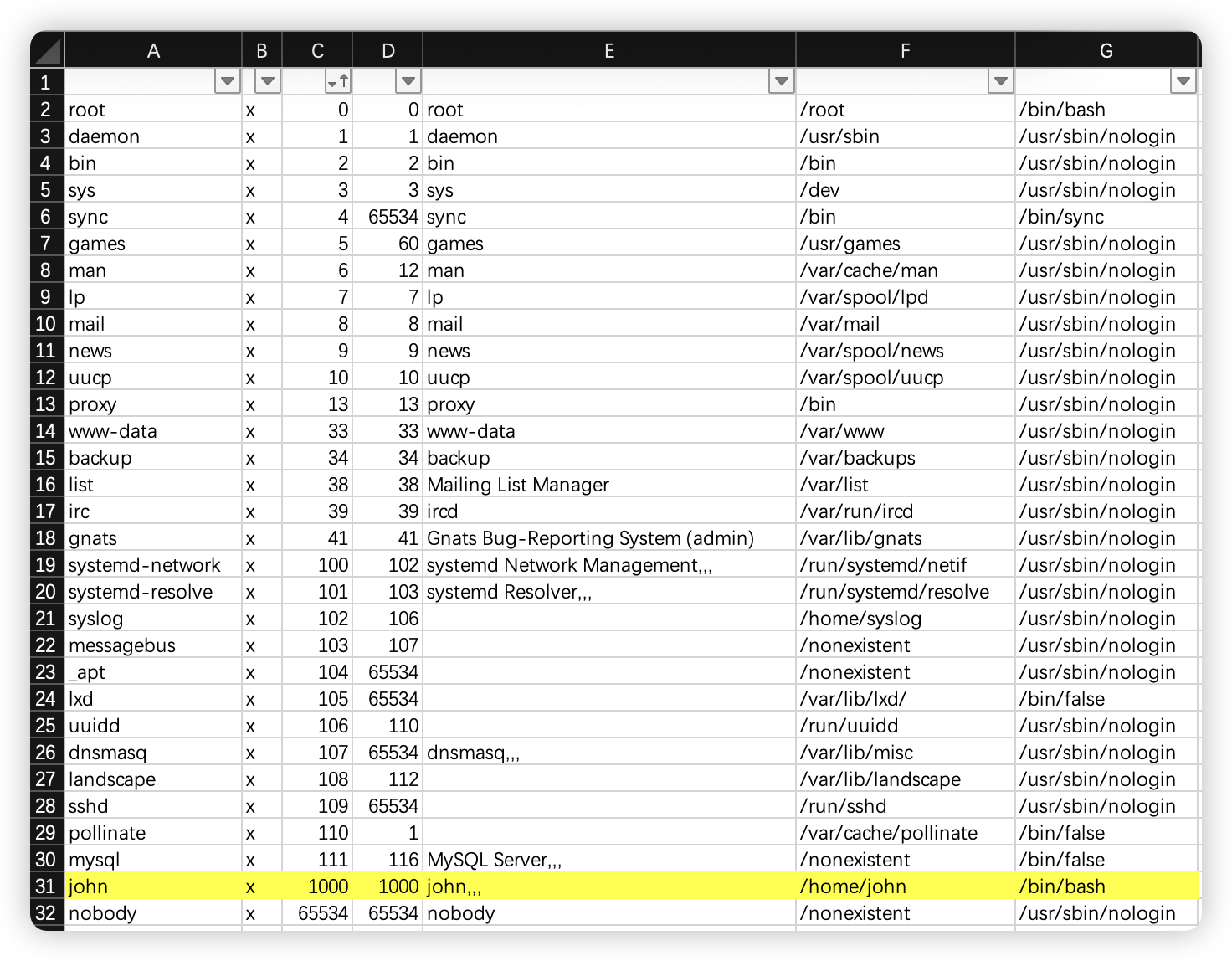Click the "Mailing List Manager" cell

(609, 485)
